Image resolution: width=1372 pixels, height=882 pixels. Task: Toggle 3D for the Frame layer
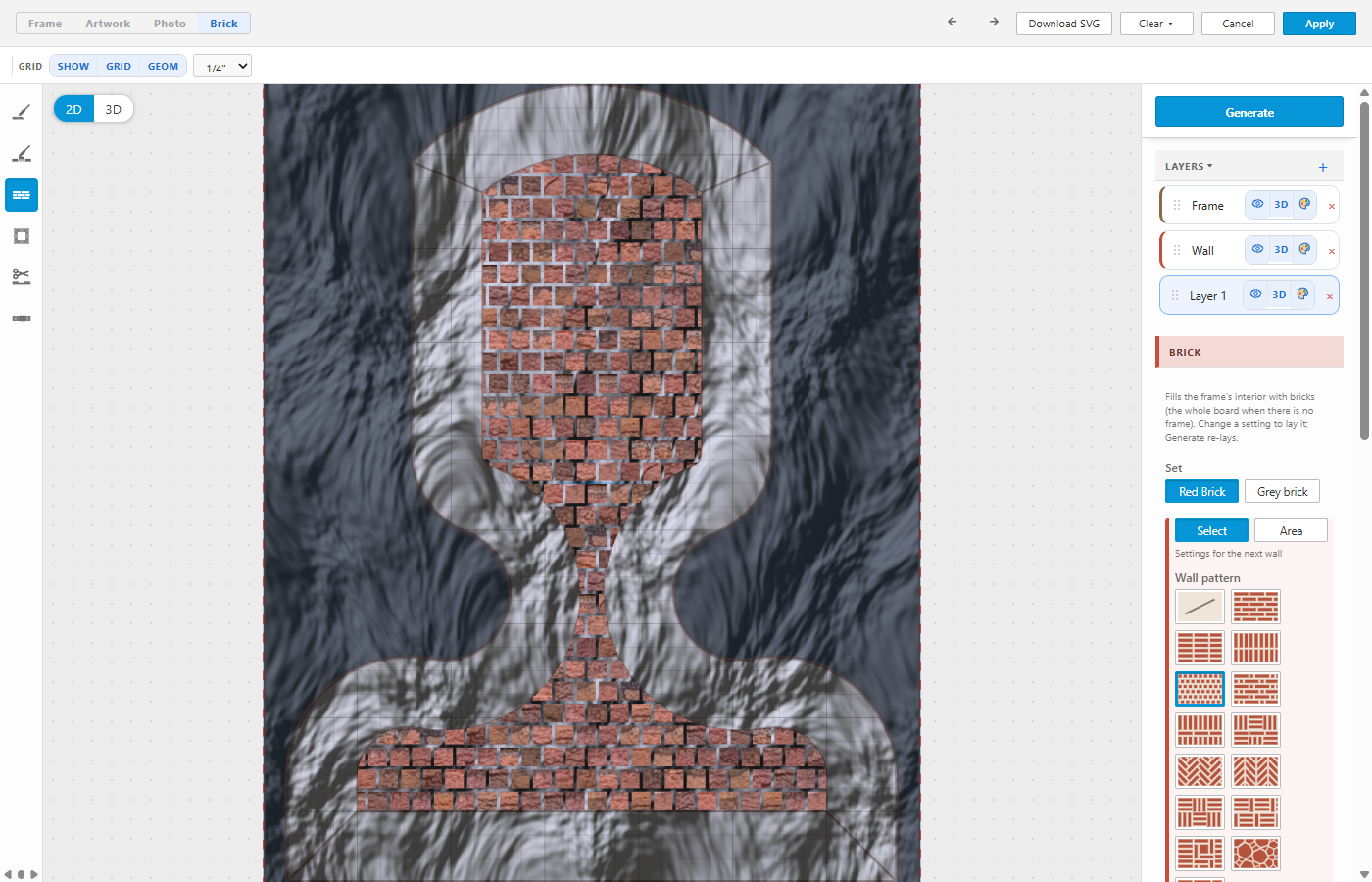[x=1281, y=204]
